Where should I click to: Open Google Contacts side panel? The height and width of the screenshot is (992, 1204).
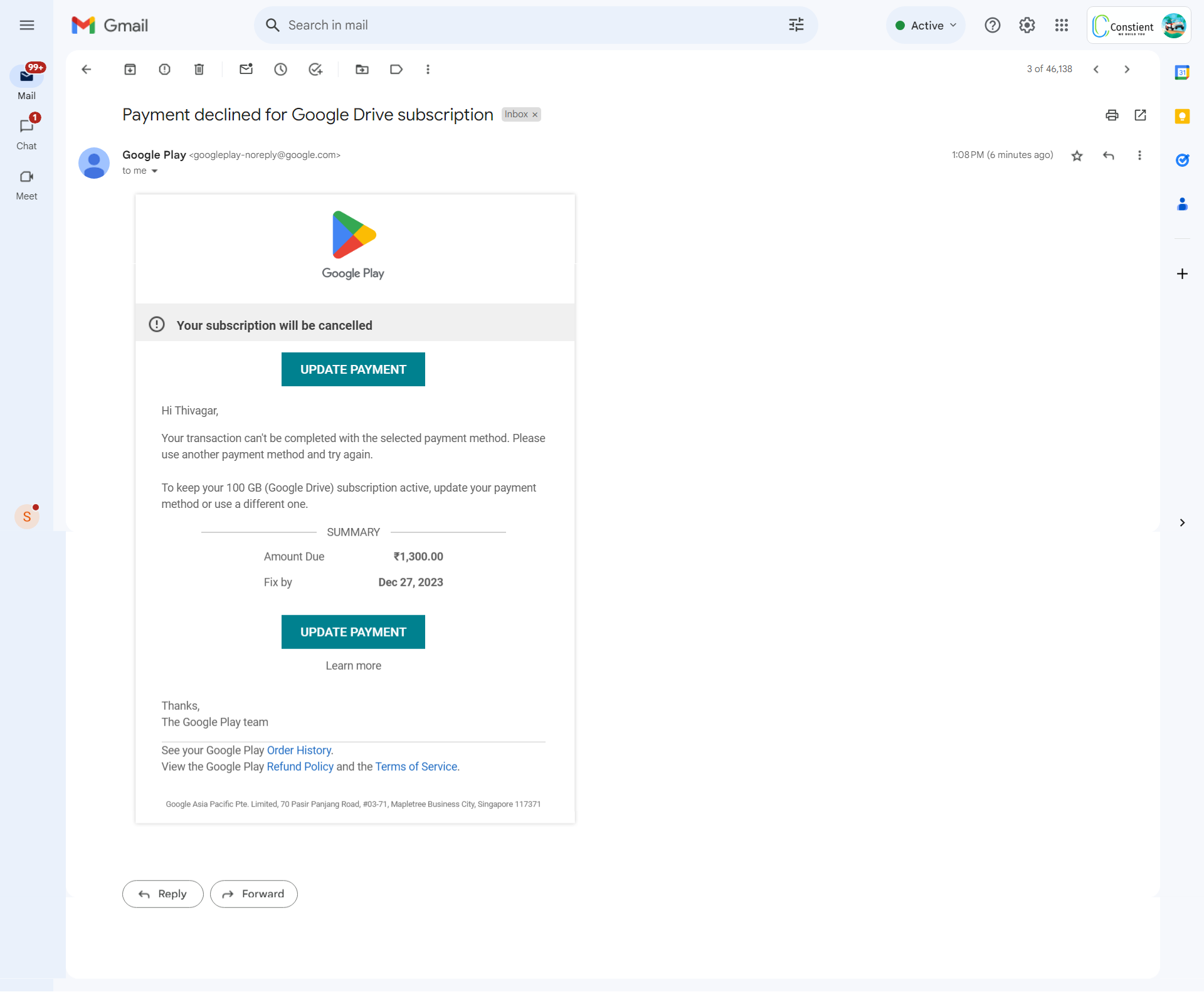pyautogui.click(x=1182, y=204)
